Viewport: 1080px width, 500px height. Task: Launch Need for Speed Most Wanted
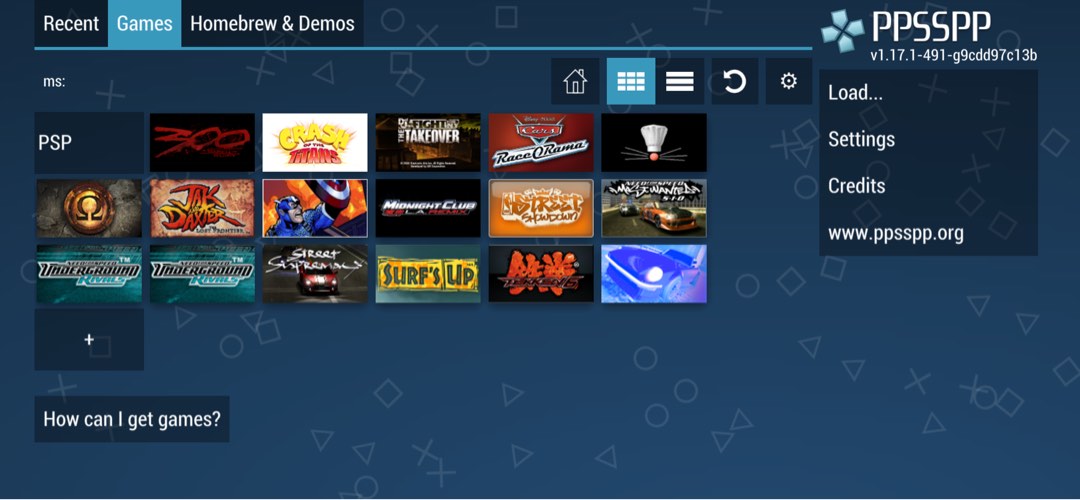click(x=654, y=208)
